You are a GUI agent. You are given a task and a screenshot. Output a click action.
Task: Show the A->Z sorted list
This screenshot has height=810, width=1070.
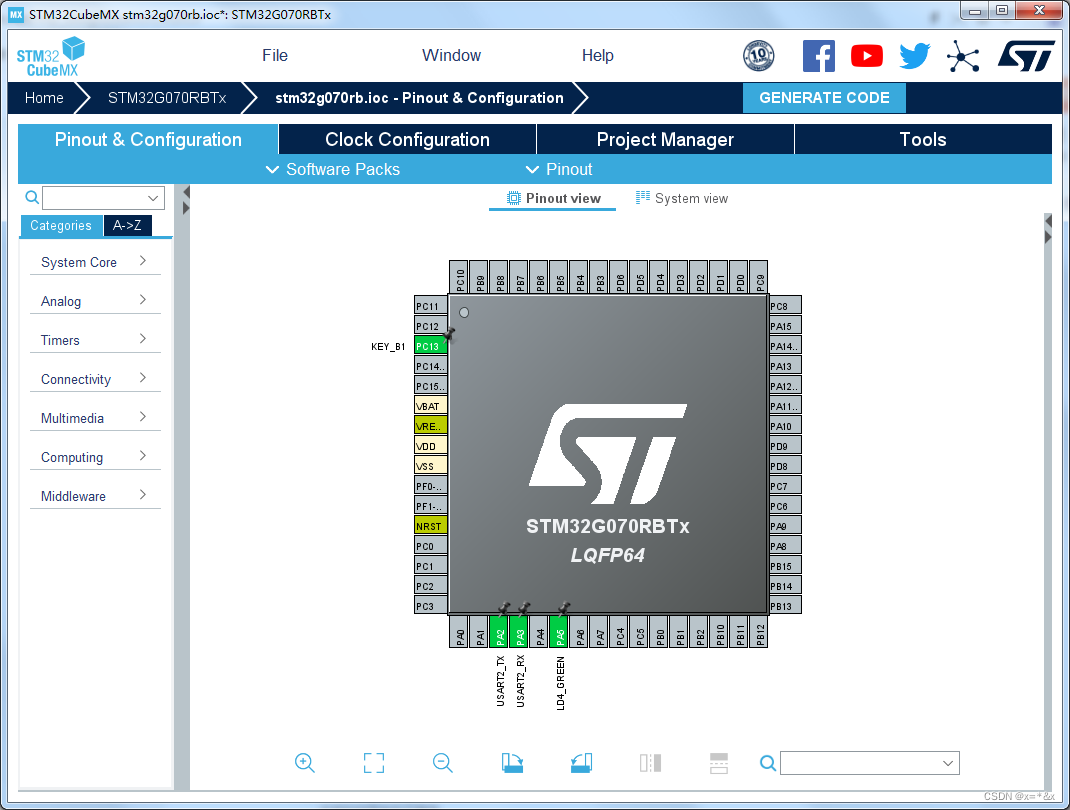tap(127, 225)
